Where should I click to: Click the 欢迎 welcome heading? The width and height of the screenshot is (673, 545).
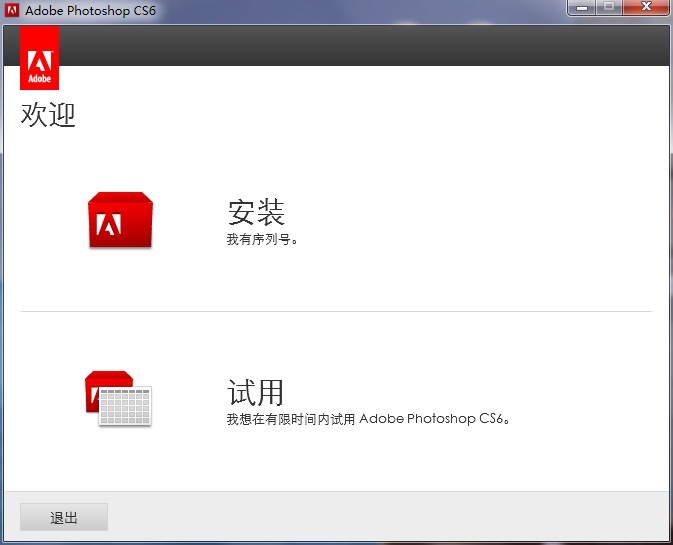[x=48, y=115]
